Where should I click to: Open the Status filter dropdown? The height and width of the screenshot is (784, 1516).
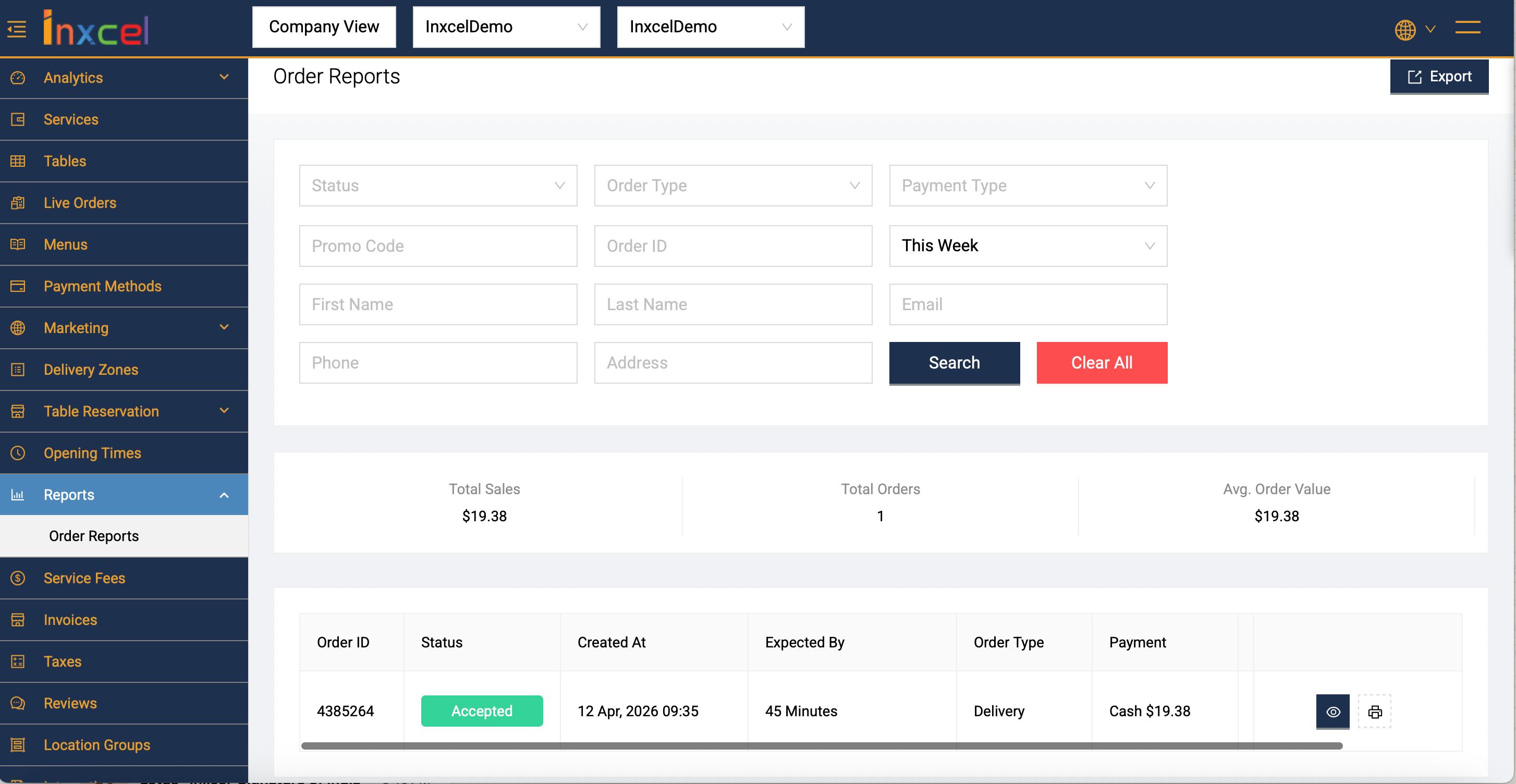438,186
